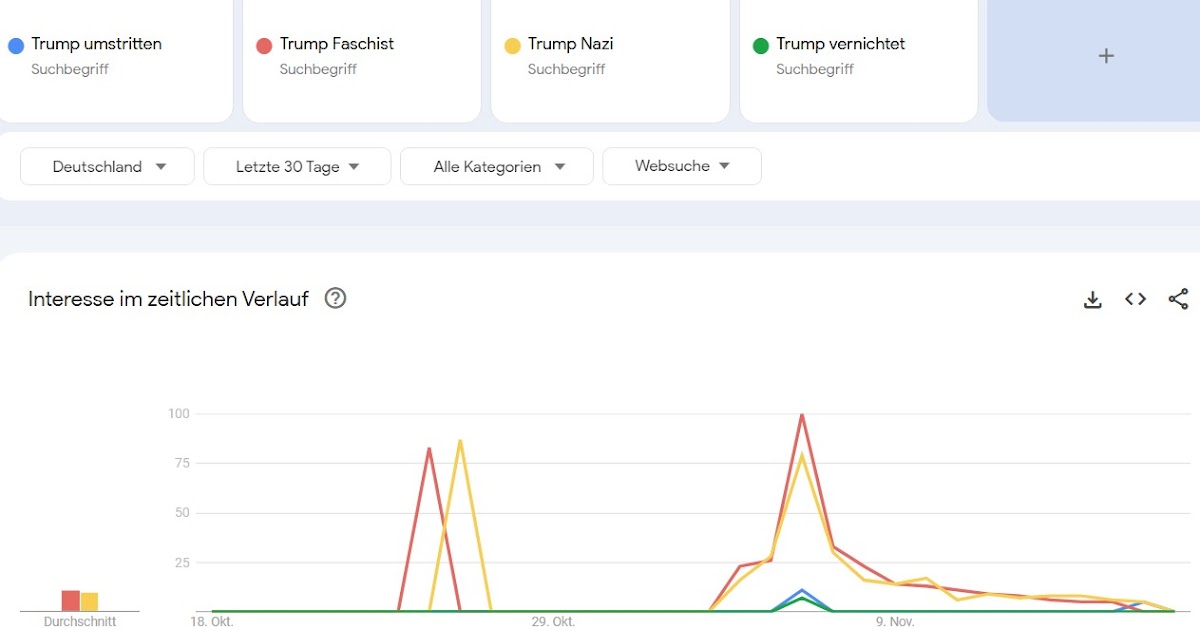This screenshot has width=1200, height=630.
Task: Open the Alle Kategorien dropdown
Action: coord(497,167)
